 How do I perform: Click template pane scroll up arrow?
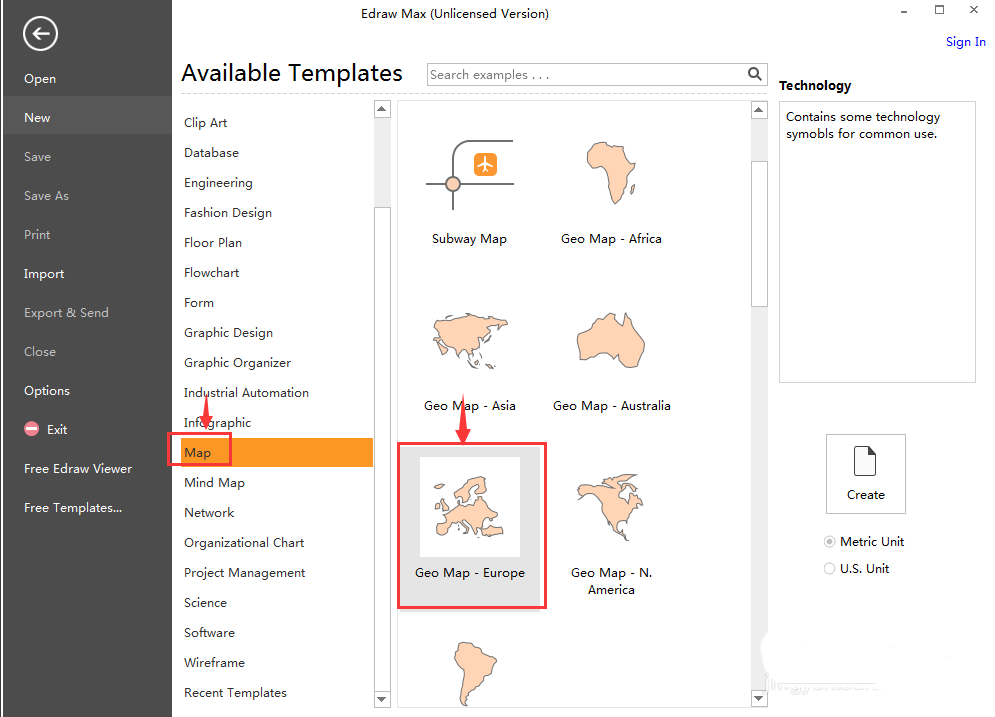click(759, 110)
